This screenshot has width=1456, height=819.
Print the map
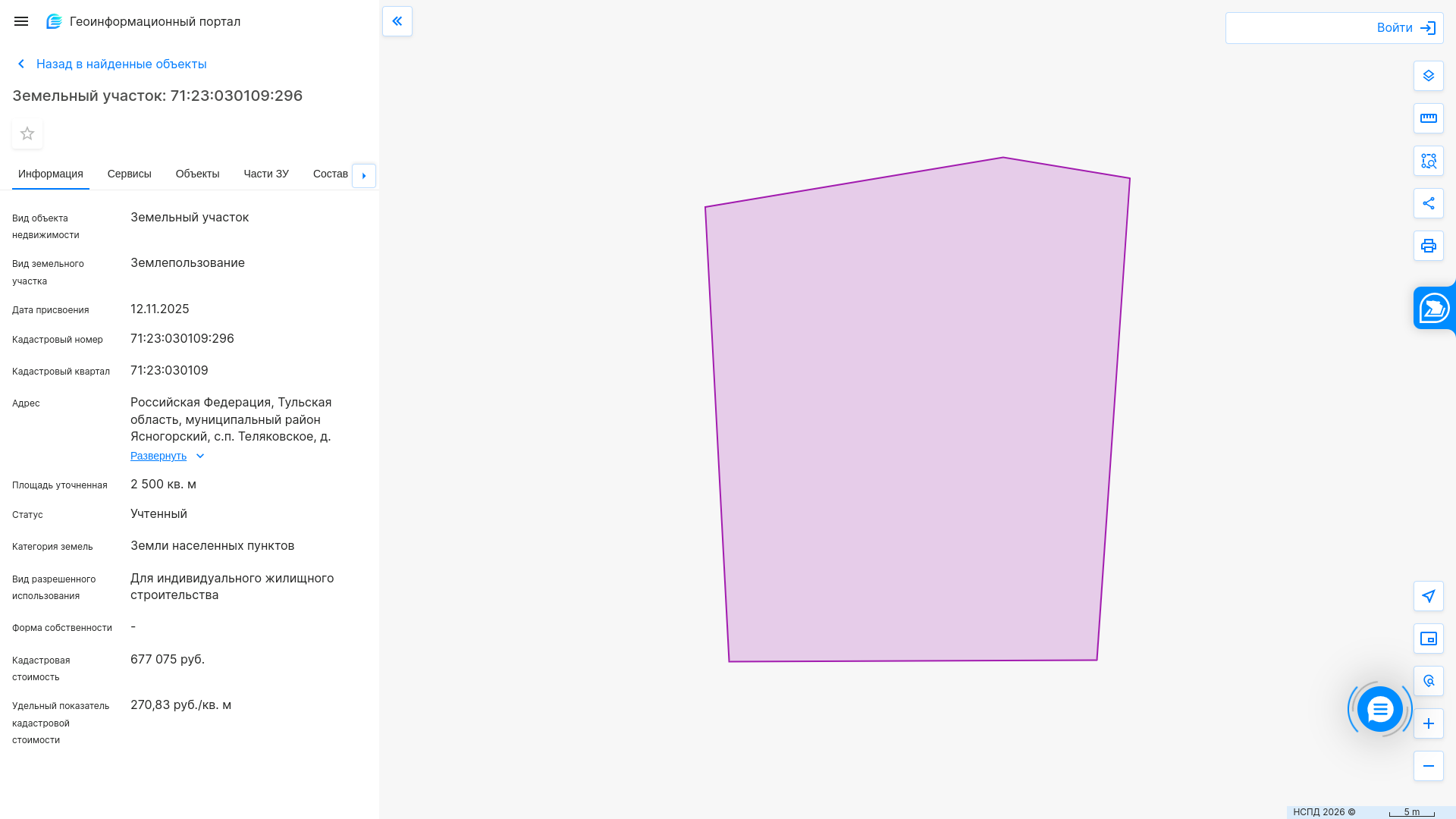coord(1429,246)
